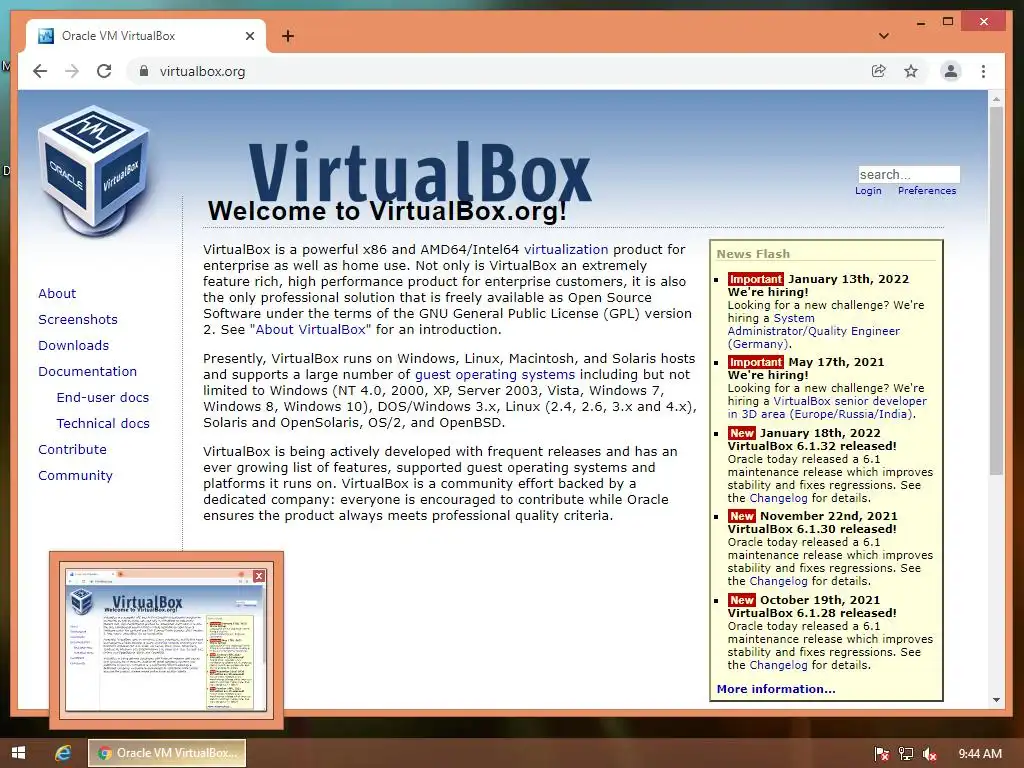Click the News Flash heading

pos(753,253)
